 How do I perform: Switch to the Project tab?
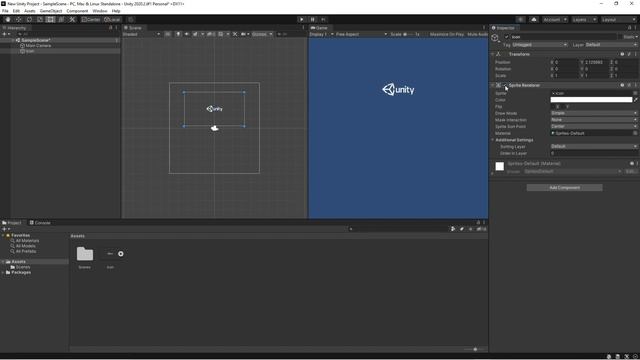tap(12, 223)
